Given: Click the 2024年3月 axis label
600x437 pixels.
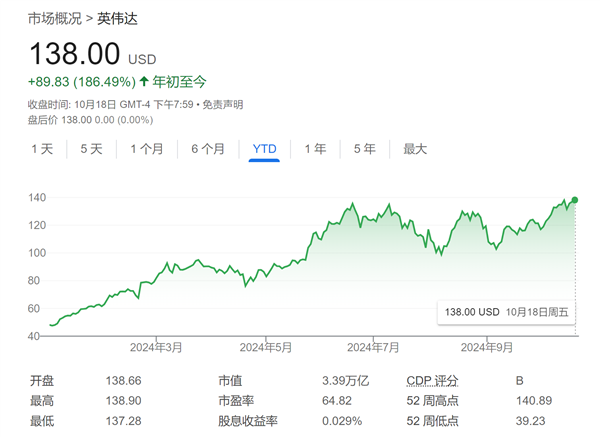Looking at the screenshot, I should 156,348.
